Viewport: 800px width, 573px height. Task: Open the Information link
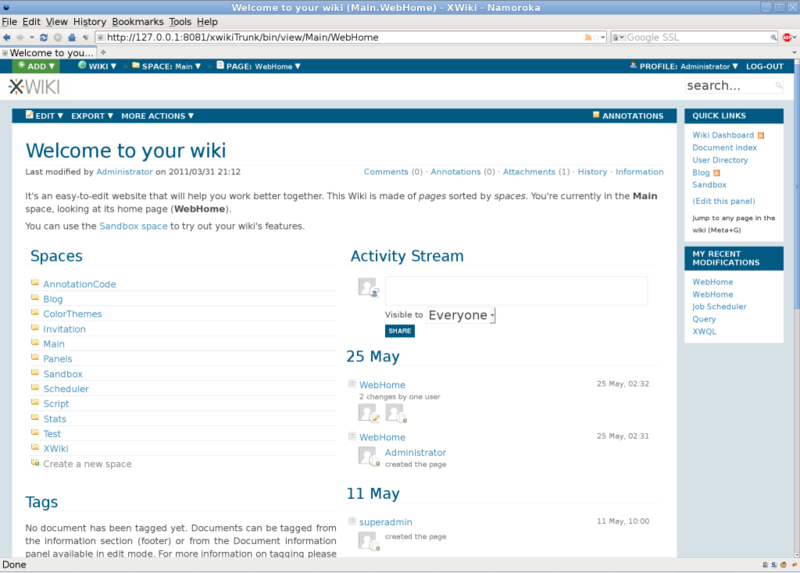[x=639, y=172]
